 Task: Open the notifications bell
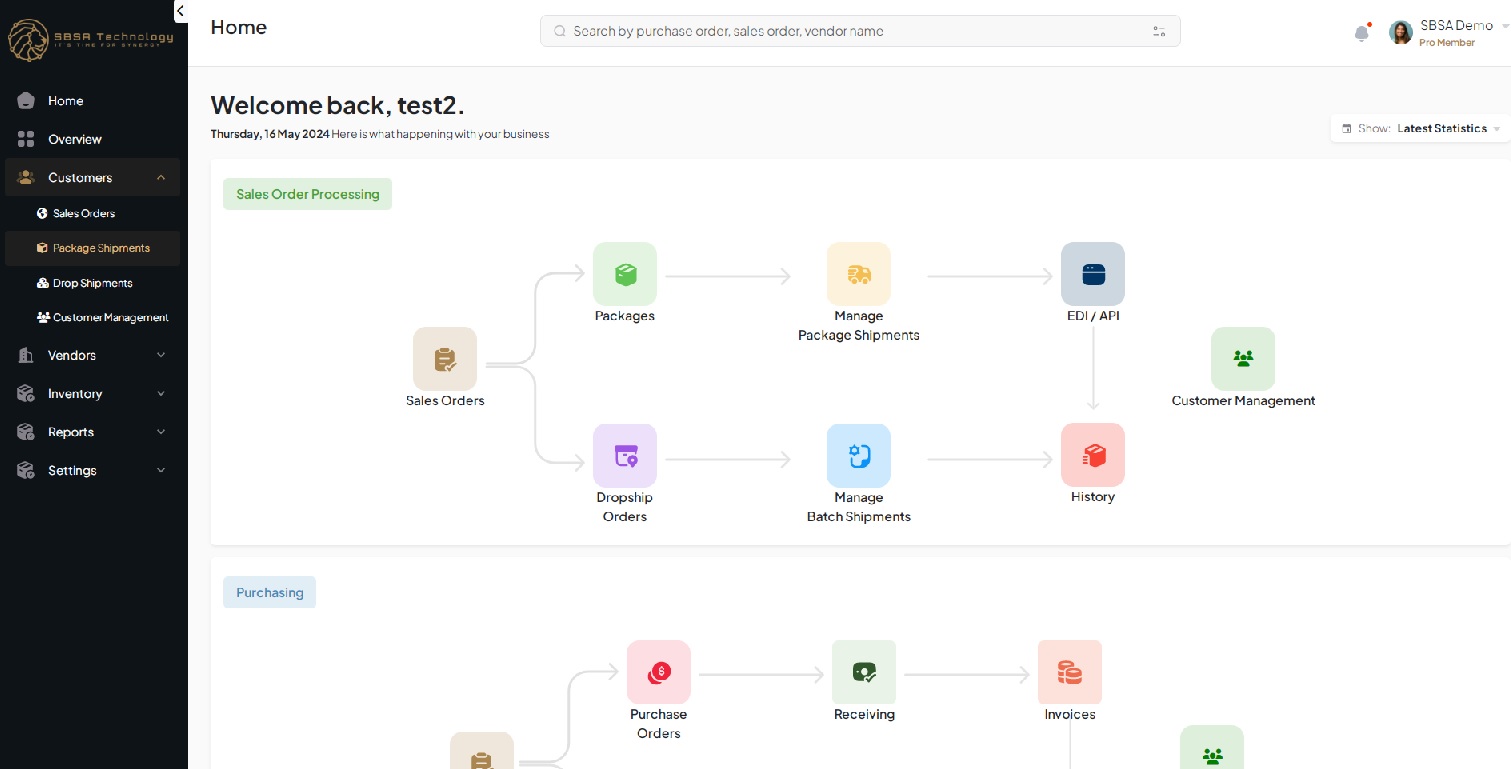click(1361, 32)
